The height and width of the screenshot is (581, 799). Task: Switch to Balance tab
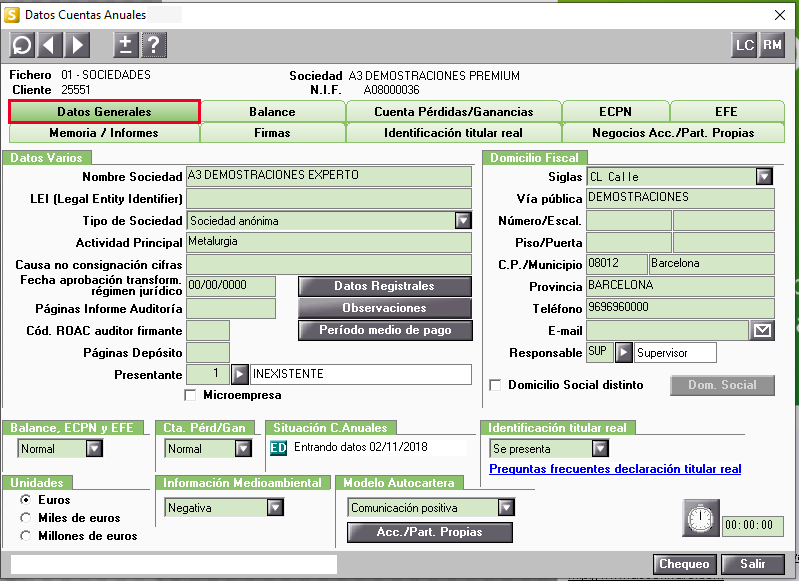(273, 112)
